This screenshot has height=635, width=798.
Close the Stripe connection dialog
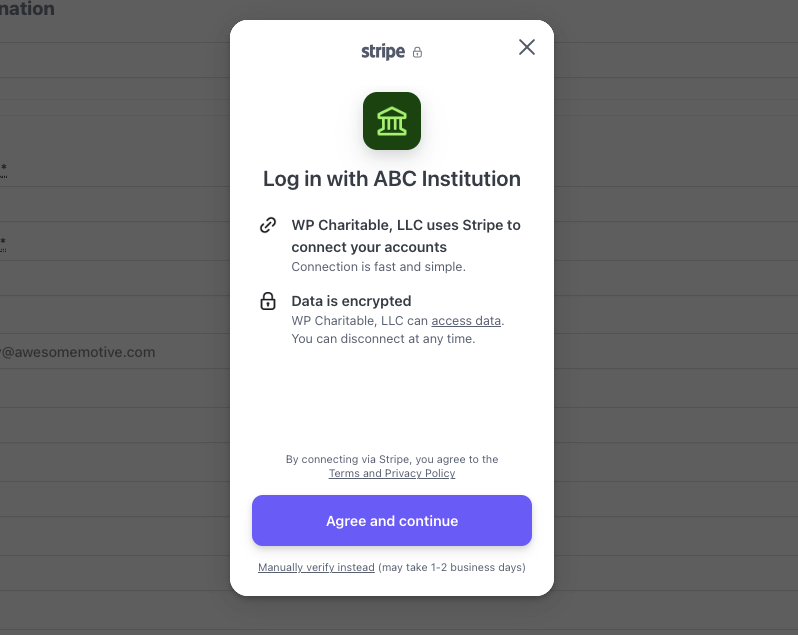point(527,47)
